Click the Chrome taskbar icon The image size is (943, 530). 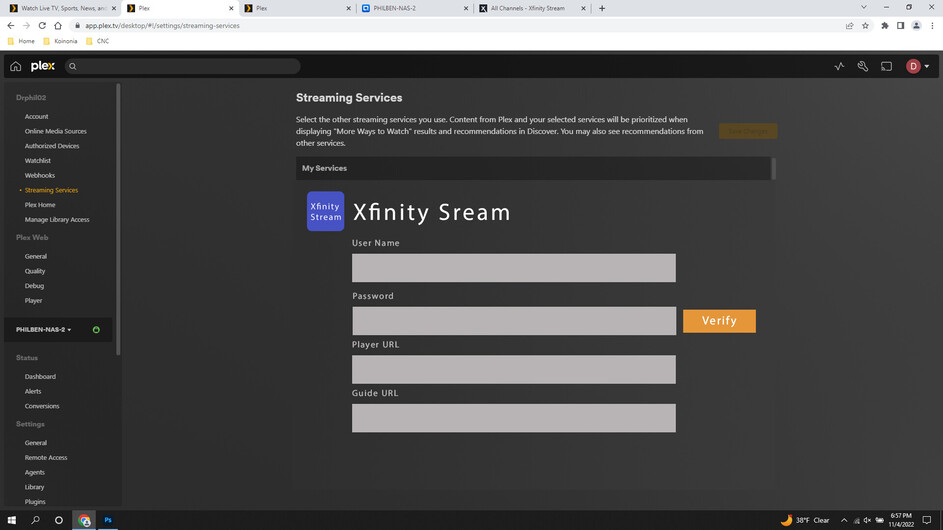coord(84,520)
